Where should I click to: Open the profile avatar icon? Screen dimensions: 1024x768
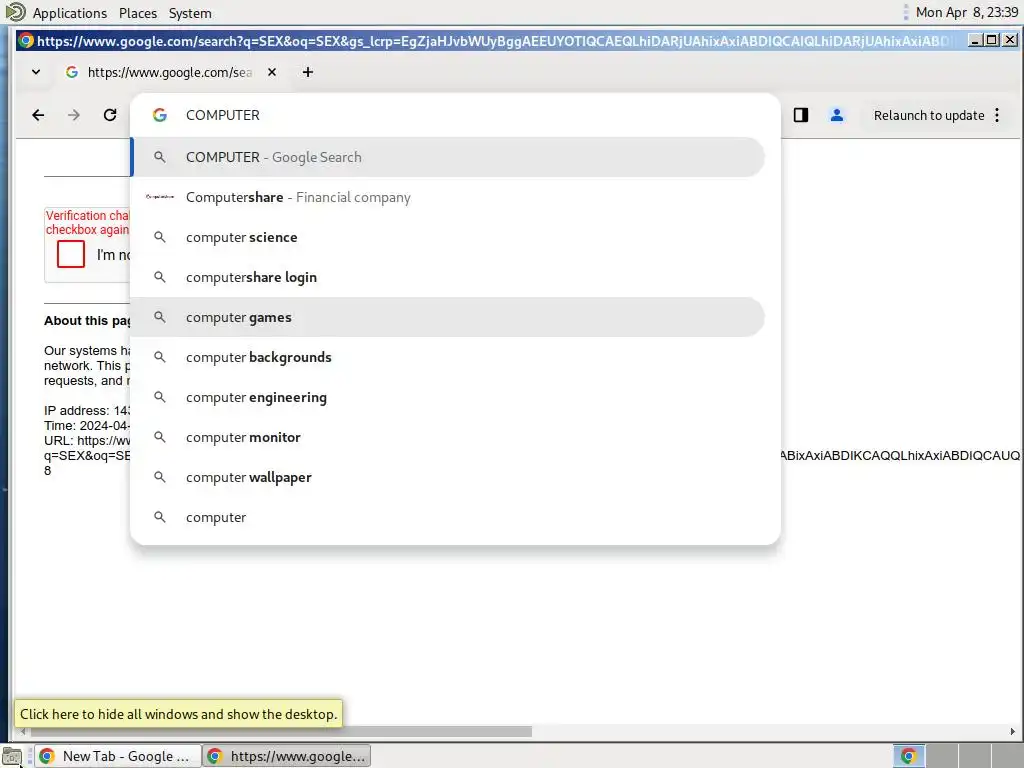tap(837, 115)
